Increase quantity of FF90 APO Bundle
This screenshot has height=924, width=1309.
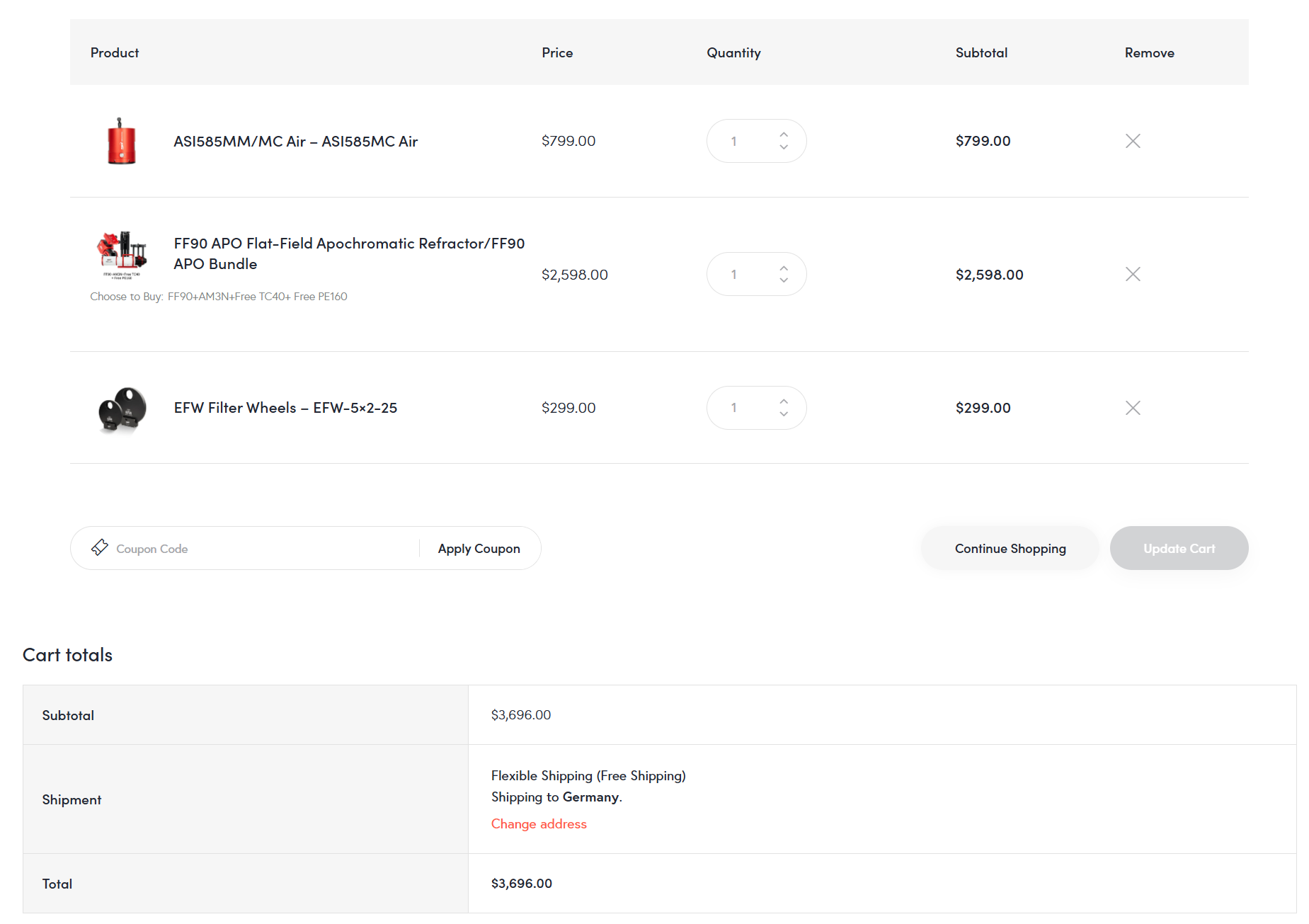[x=784, y=268]
